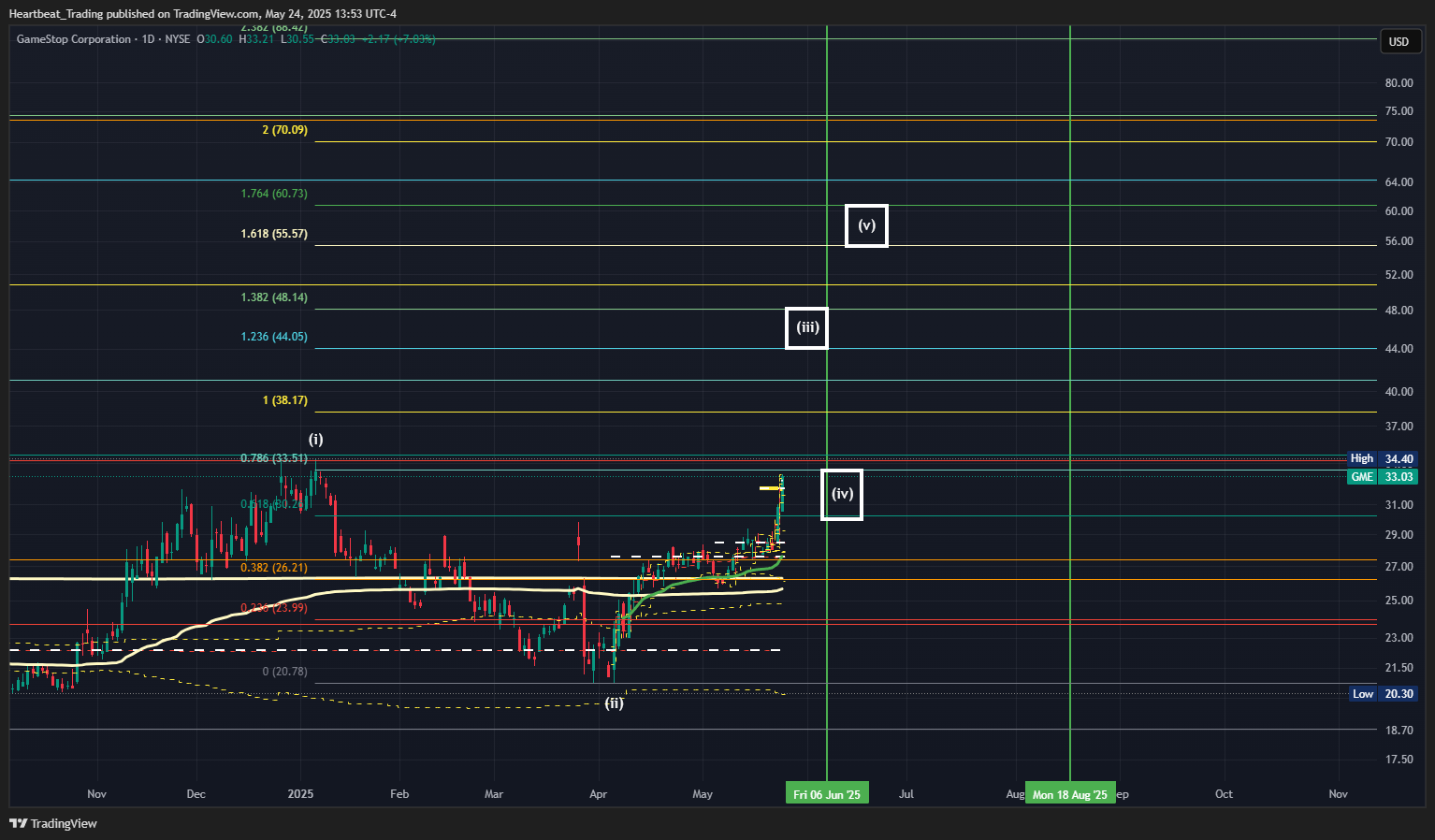Click the GameStop Corporation symbol title
This screenshot has width=1435, height=840.
74,39
